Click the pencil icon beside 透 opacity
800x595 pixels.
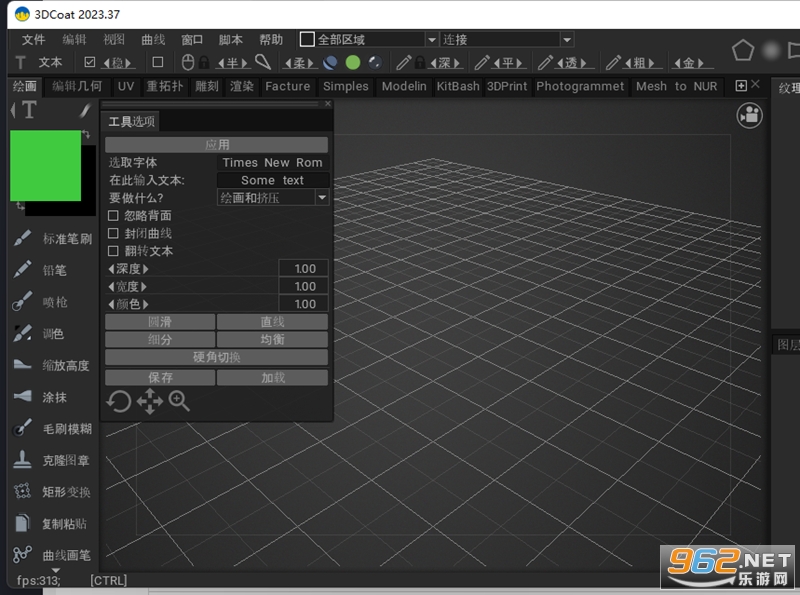tap(545, 62)
